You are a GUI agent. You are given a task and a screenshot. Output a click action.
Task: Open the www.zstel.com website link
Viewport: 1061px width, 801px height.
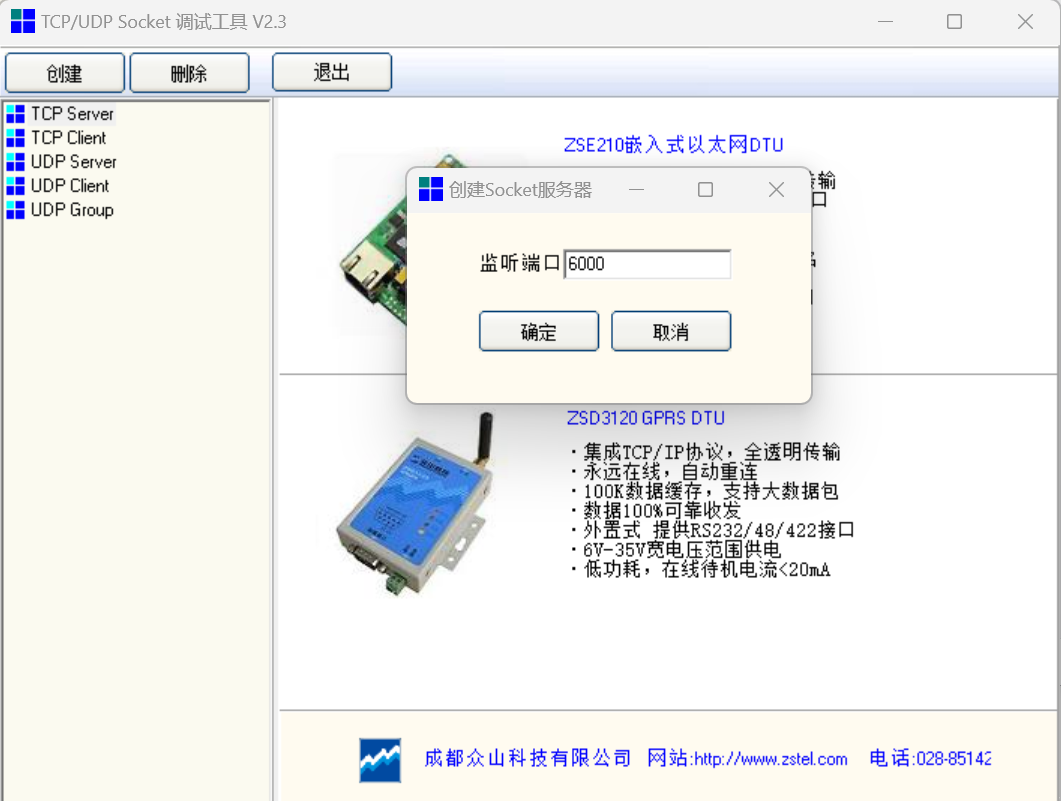pyautogui.click(x=770, y=760)
